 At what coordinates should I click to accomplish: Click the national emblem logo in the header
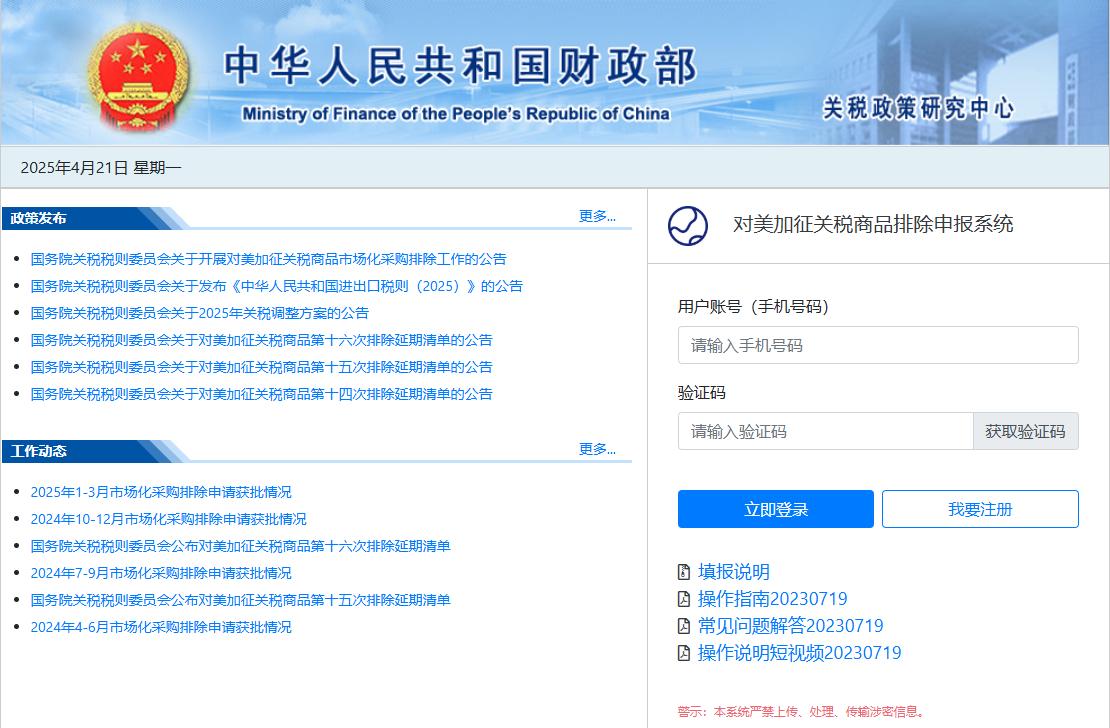[x=138, y=77]
